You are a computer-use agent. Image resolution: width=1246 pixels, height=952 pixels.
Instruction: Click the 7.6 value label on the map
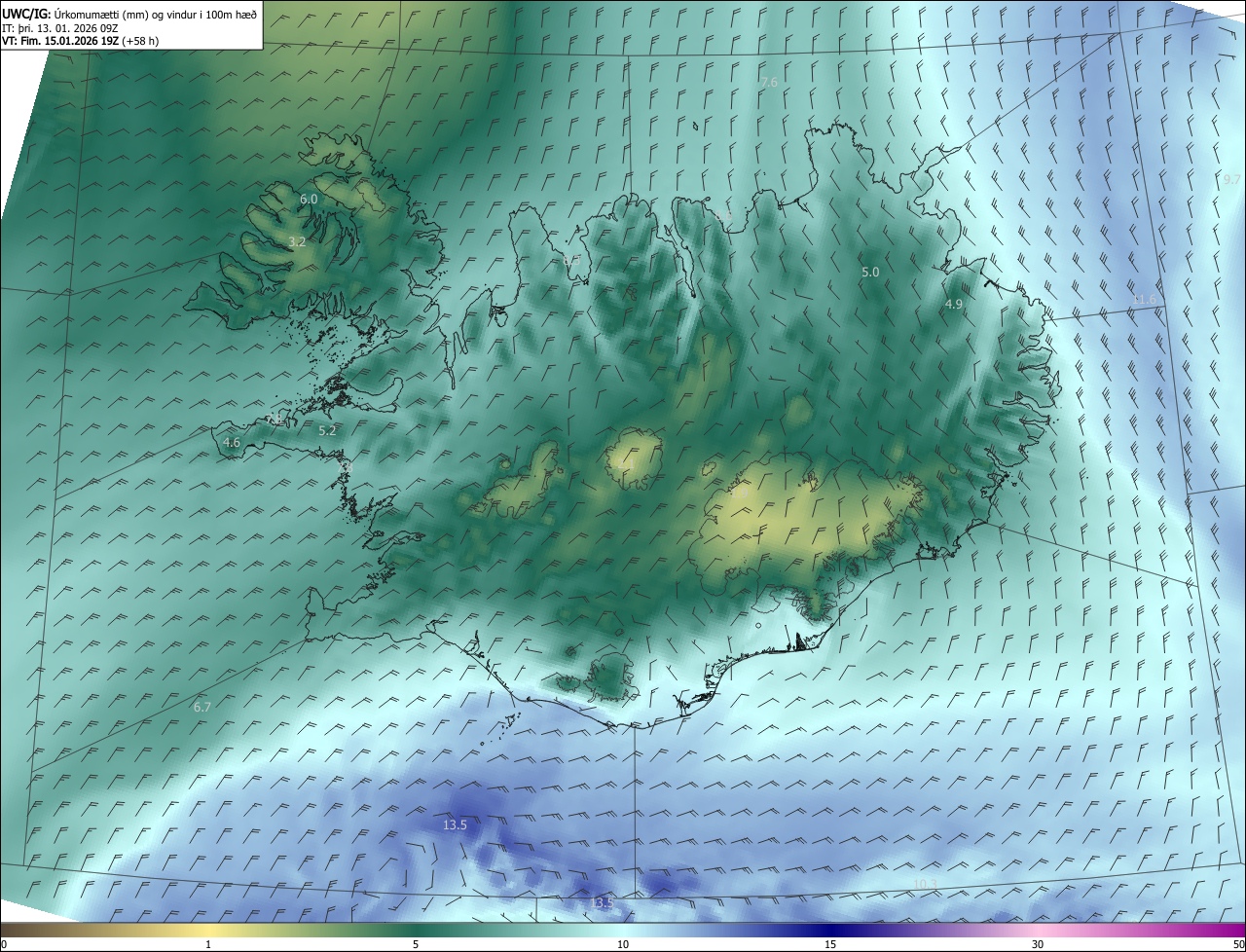[769, 83]
